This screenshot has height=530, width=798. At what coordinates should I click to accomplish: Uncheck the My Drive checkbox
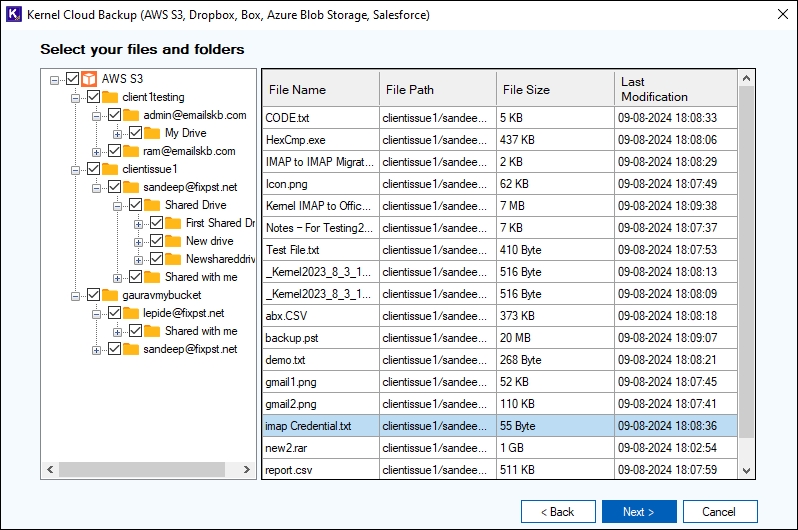pos(135,133)
